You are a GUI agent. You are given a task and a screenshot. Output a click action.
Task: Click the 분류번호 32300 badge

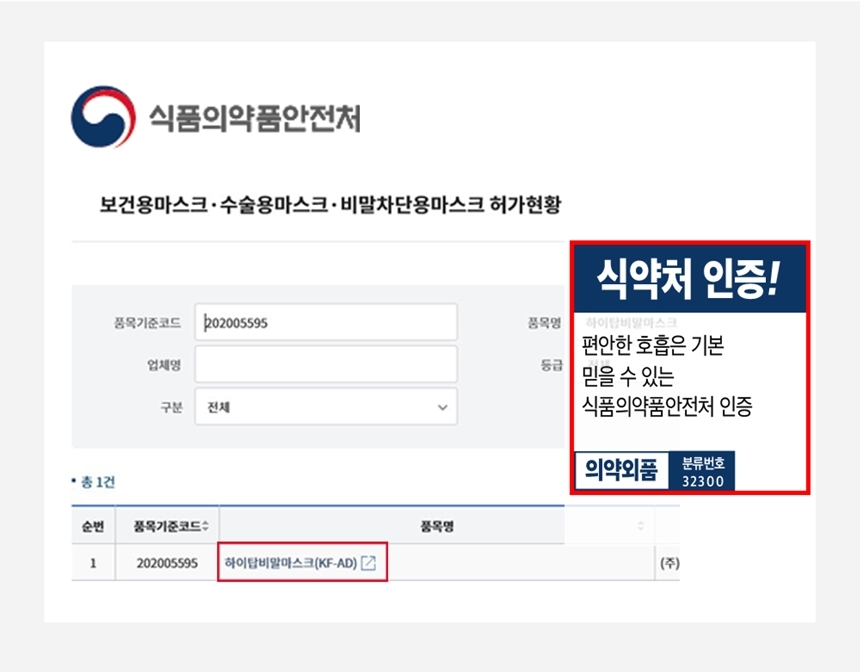[x=704, y=471]
